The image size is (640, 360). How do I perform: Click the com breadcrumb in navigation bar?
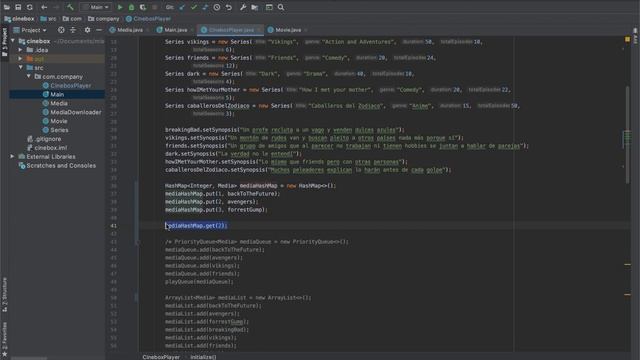click(x=72, y=19)
